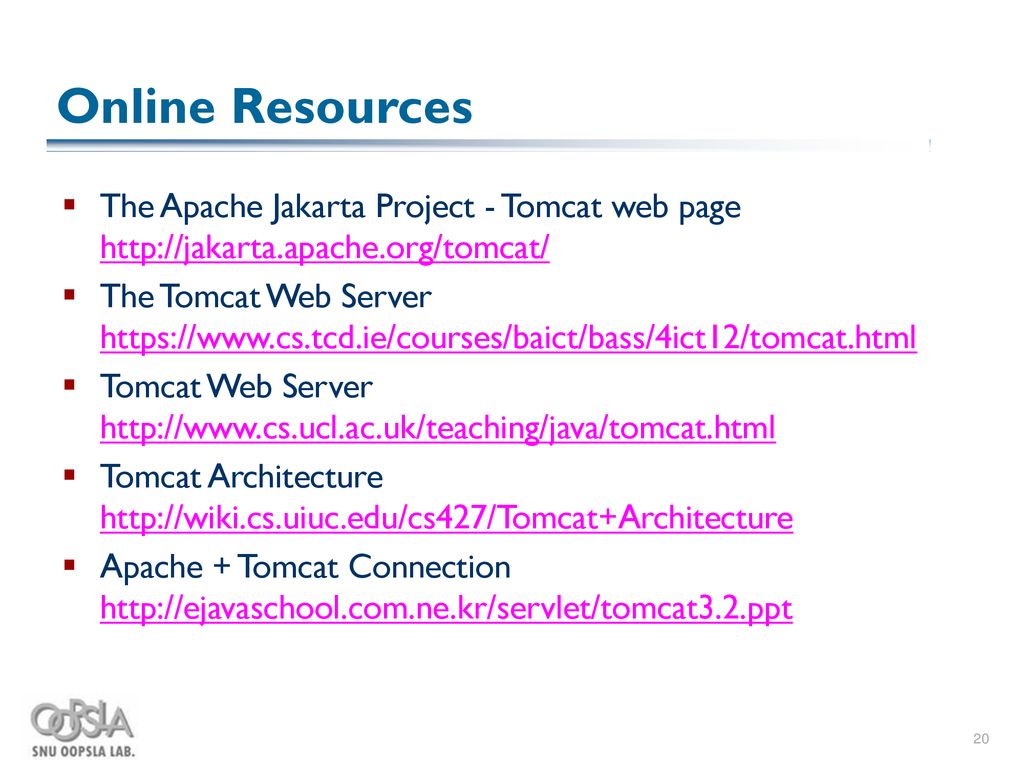Open the cs.ucl.ac.uk tomcat.html link
The width and height of the screenshot is (1024, 768).
point(438,428)
